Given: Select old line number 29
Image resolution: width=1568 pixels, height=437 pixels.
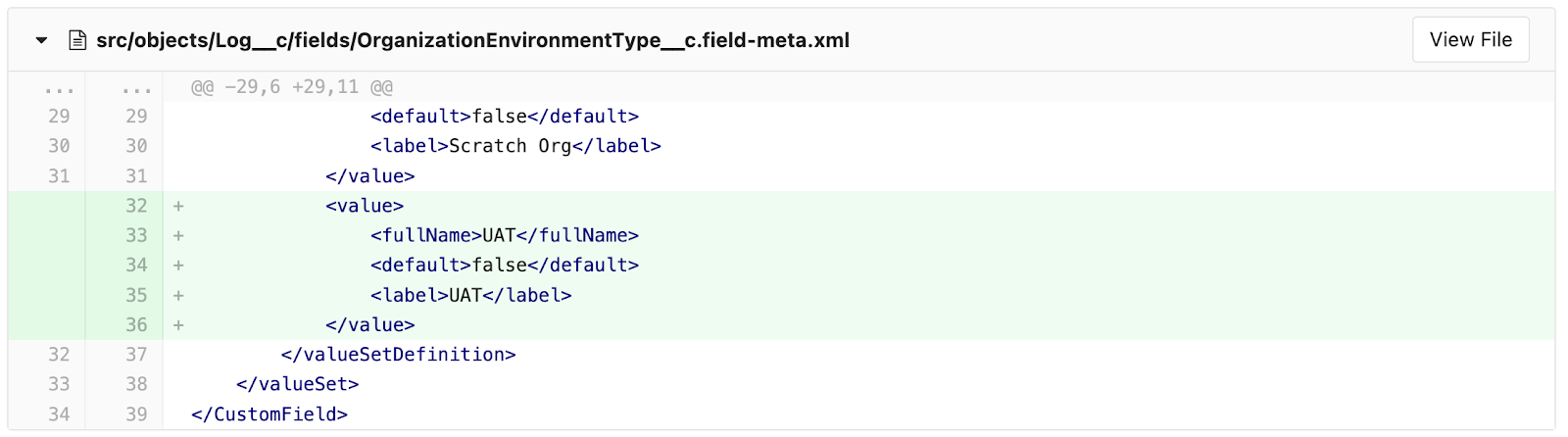Looking at the screenshot, I should pyautogui.click(x=59, y=117).
